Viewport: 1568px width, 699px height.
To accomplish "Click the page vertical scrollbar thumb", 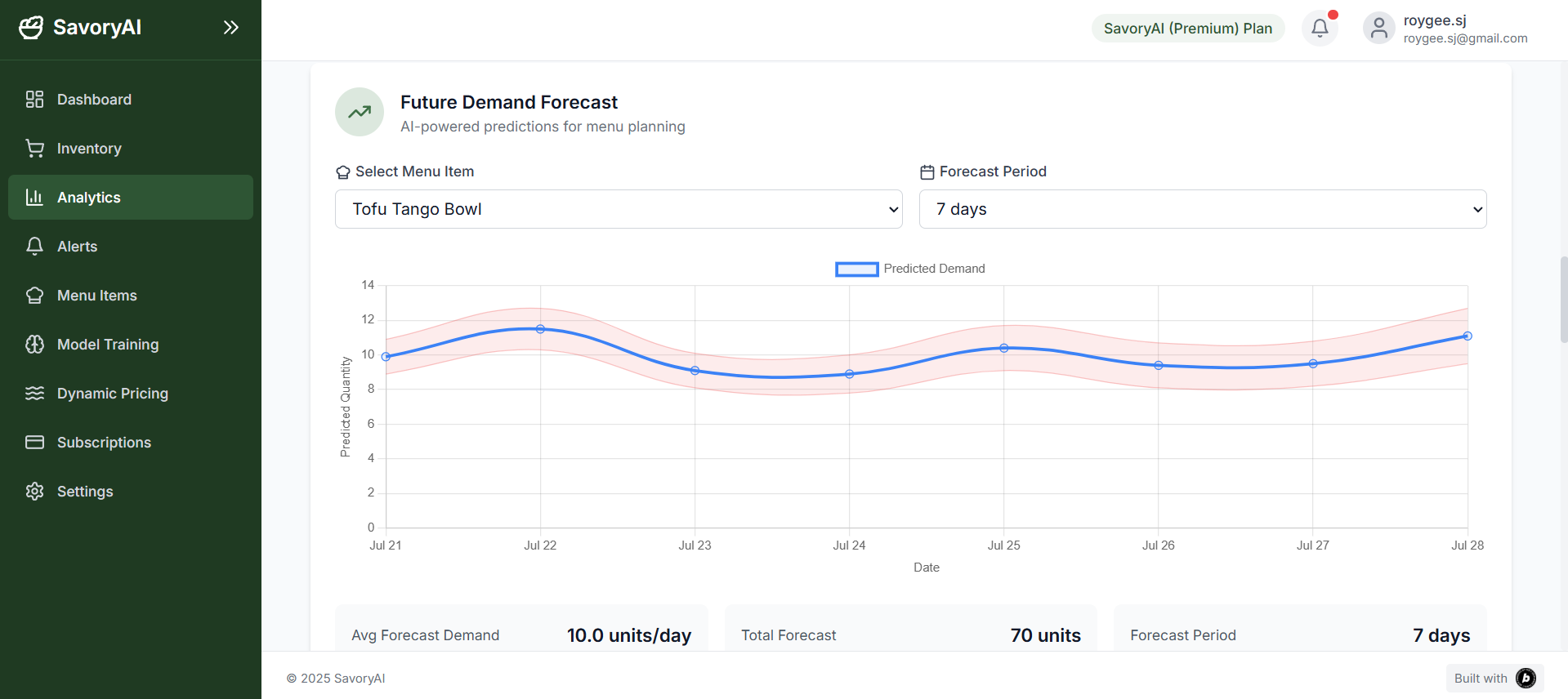I will coord(1564,300).
